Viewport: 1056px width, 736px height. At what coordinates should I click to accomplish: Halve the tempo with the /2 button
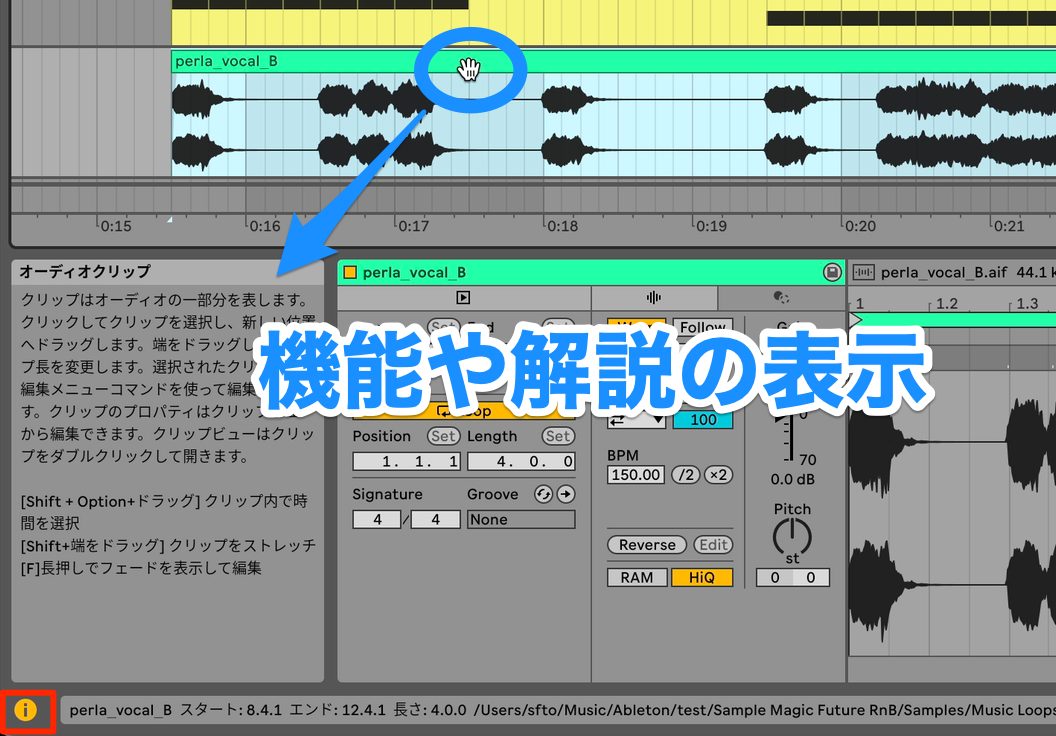click(x=685, y=475)
